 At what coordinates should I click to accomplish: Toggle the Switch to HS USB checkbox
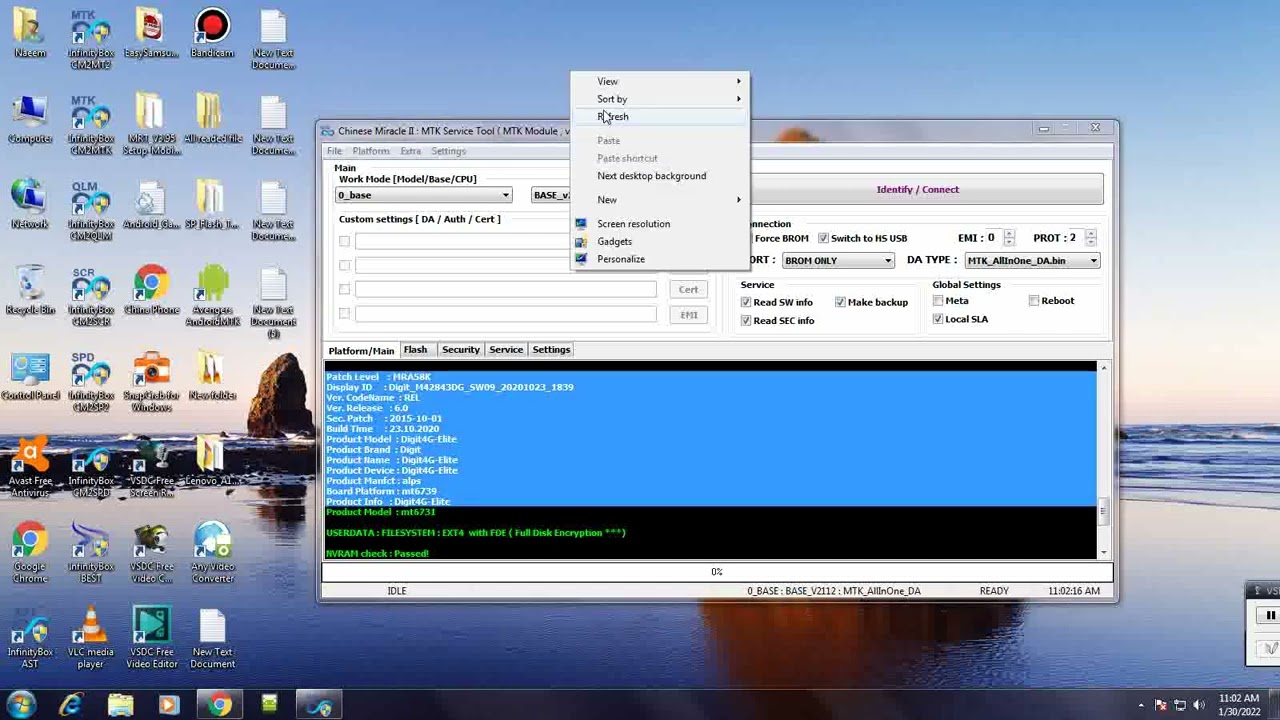pos(823,238)
